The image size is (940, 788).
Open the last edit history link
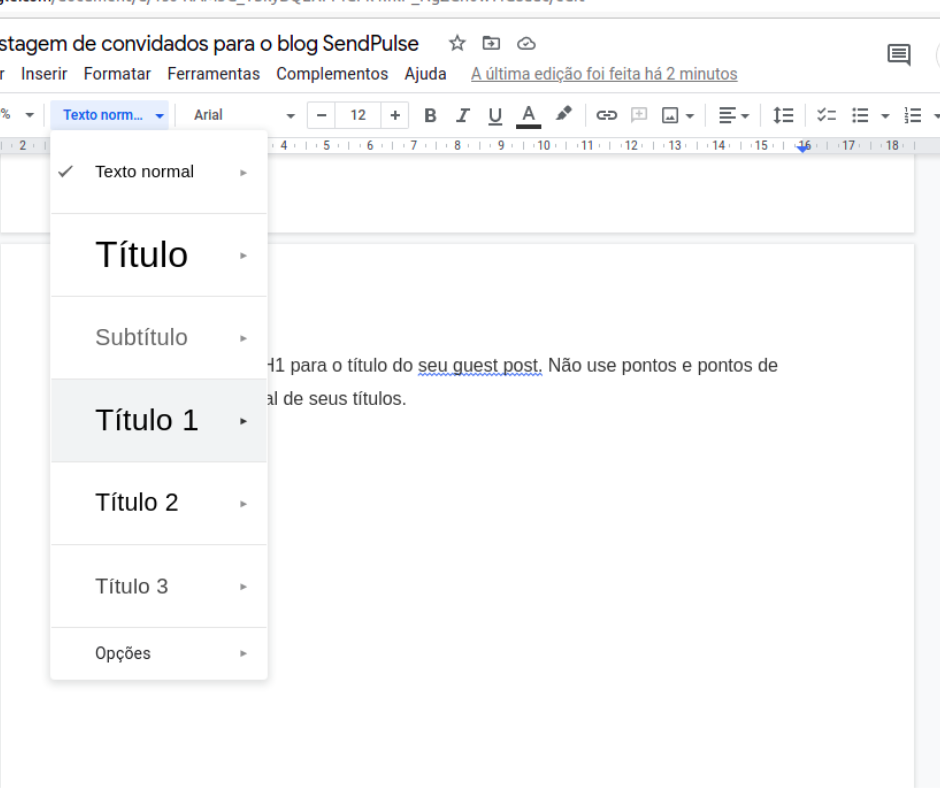click(x=604, y=74)
